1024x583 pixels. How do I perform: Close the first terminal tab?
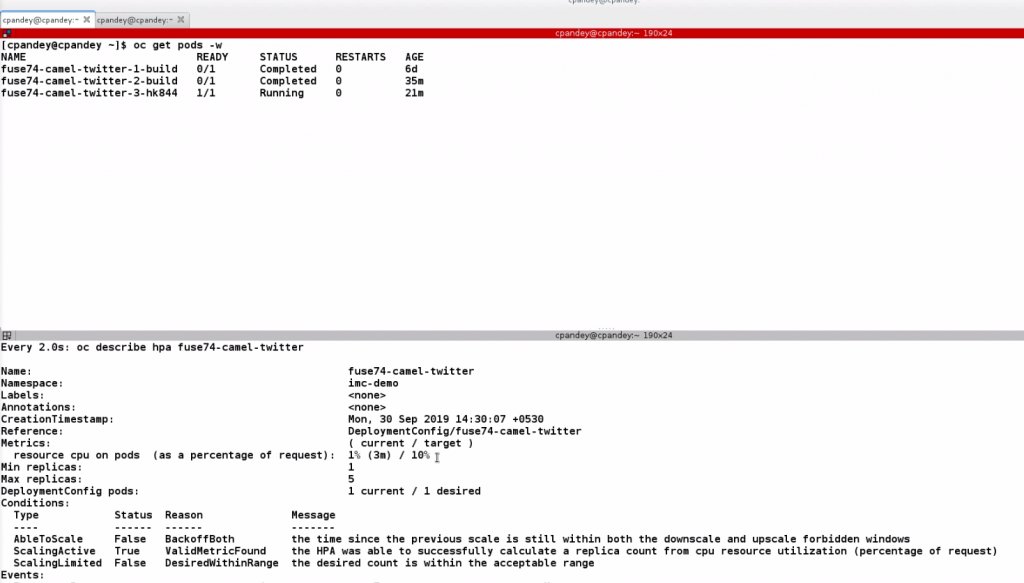[x=88, y=20]
